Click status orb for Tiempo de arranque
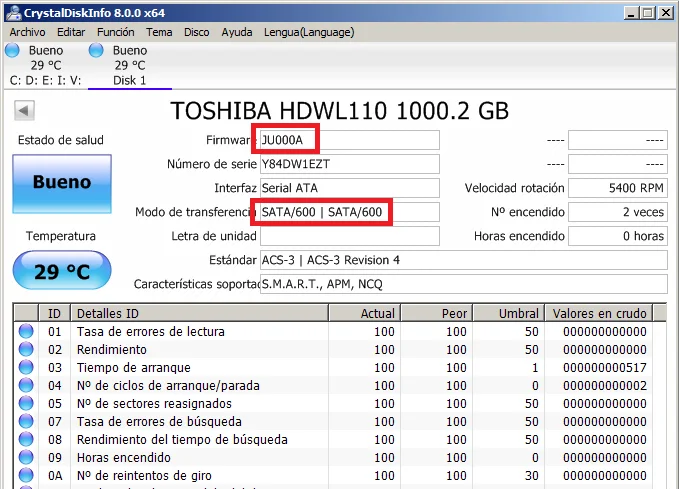Image resolution: width=679 pixels, height=489 pixels. pos(26,367)
